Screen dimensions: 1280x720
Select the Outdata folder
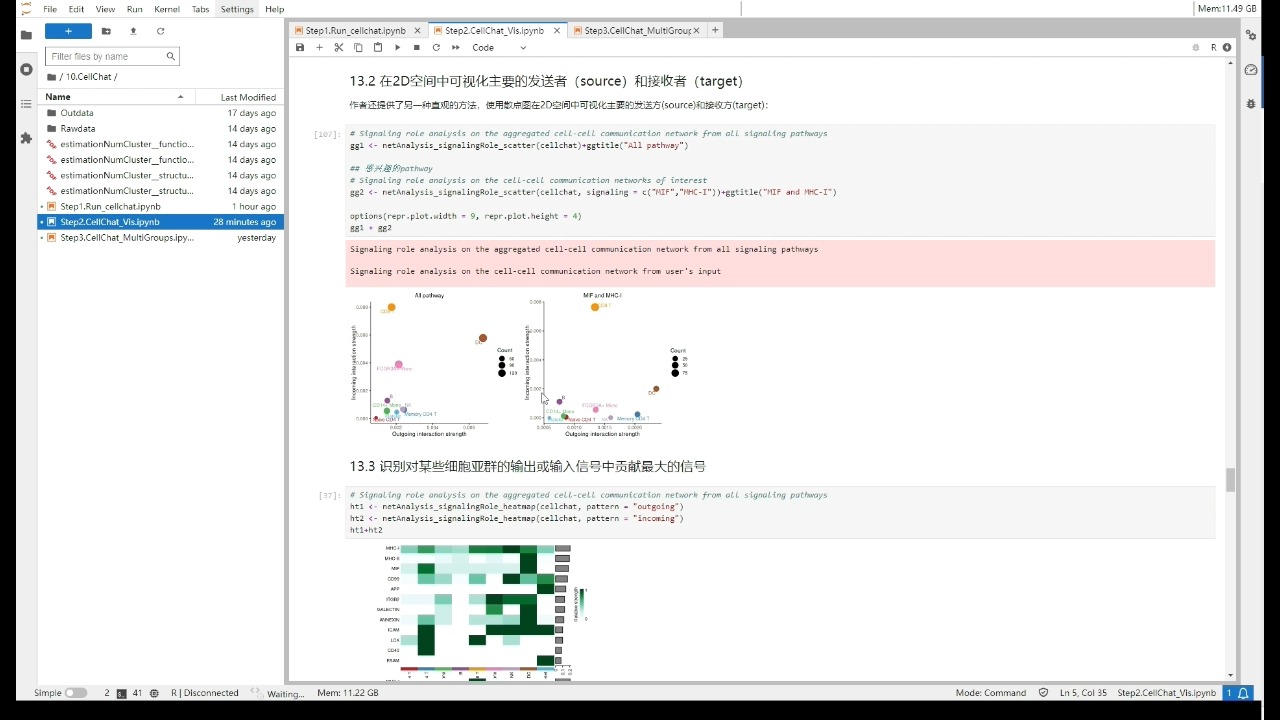tap(161, 113)
